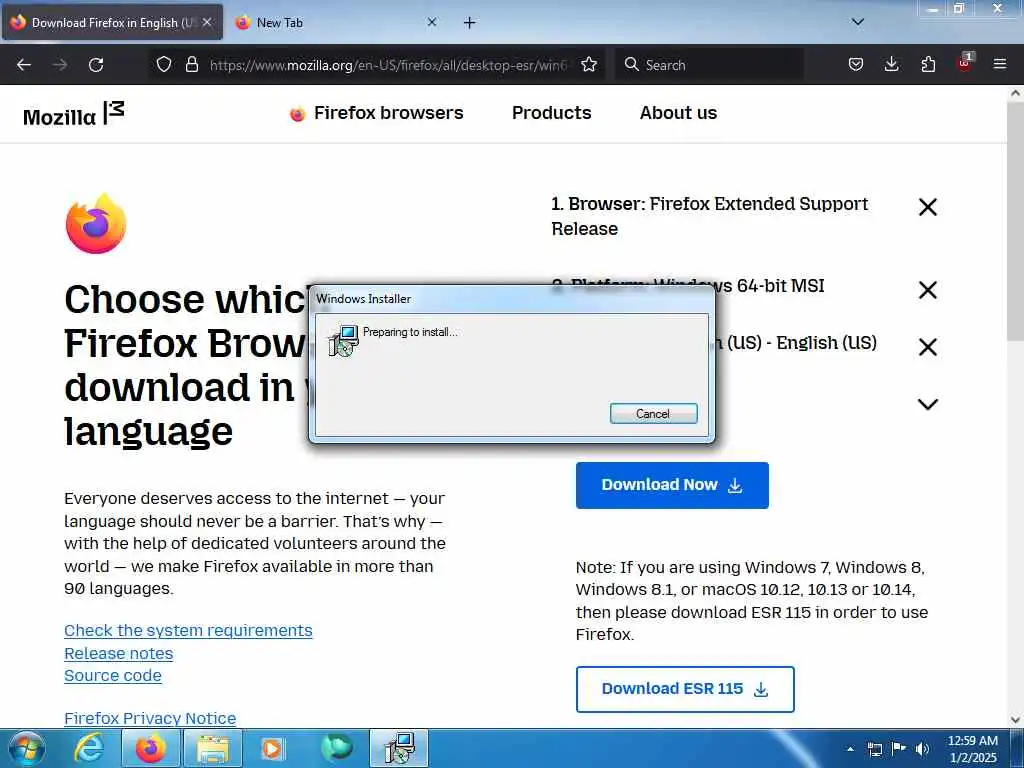Go back to the previous page
The width and height of the screenshot is (1024, 768).
[x=24, y=65]
